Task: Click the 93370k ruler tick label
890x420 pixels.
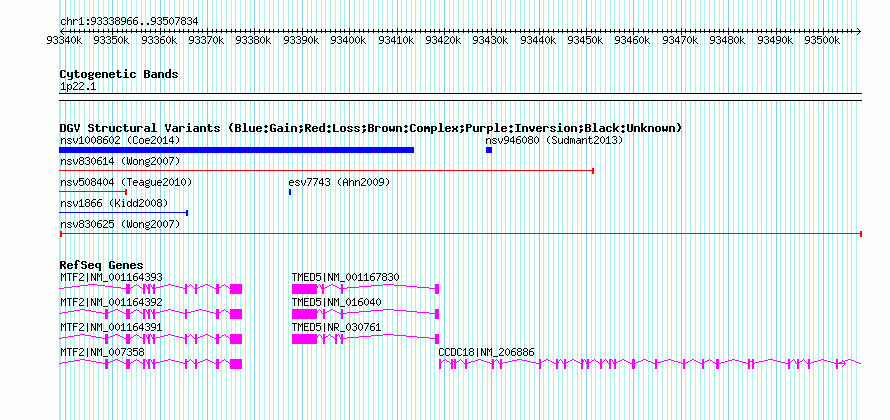Action: [x=204, y=40]
